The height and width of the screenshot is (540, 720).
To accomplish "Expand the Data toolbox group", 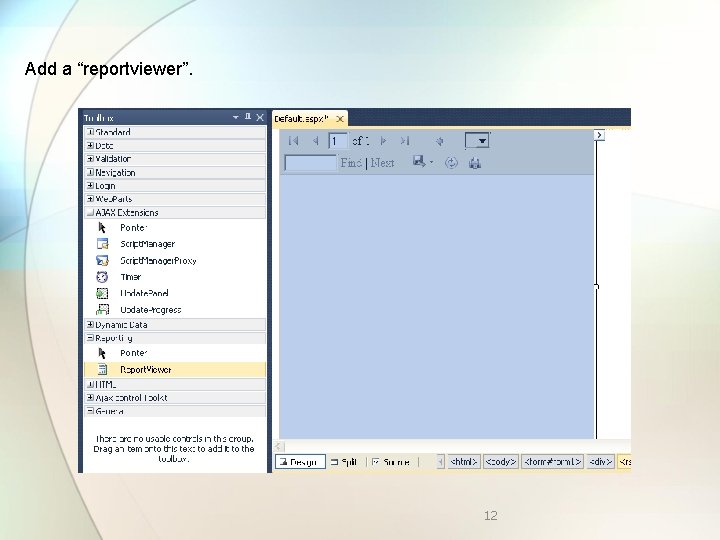I will coord(90,145).
